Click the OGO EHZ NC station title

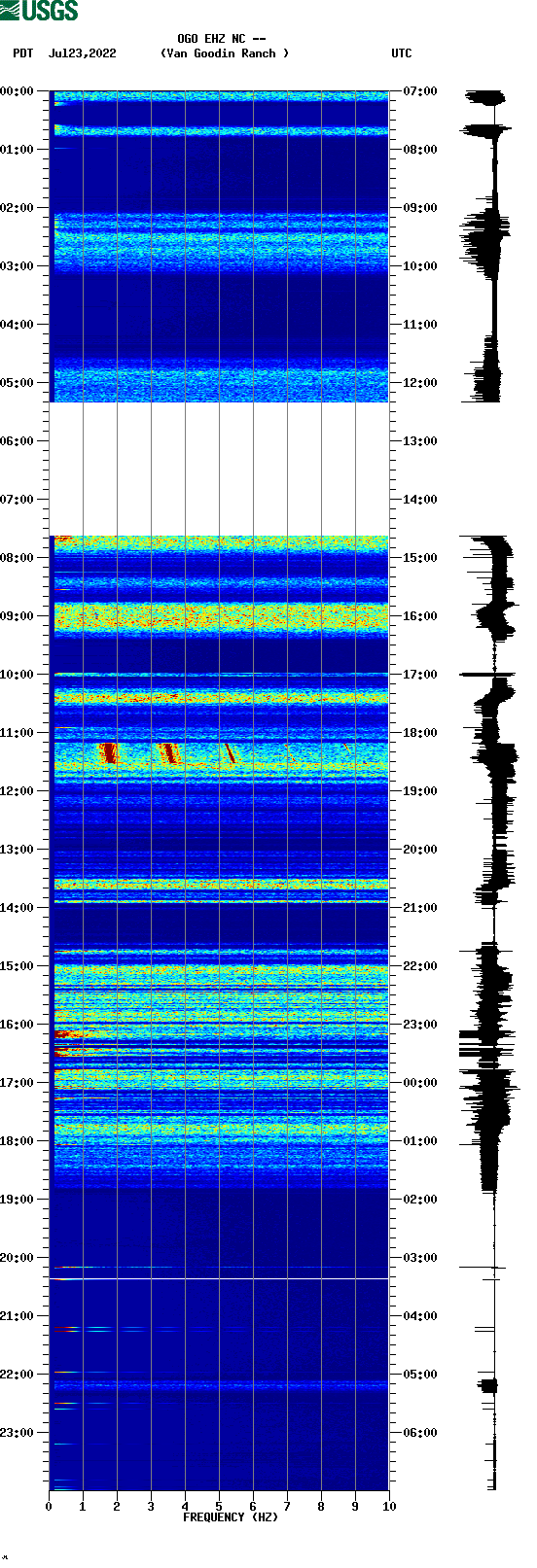222,39
